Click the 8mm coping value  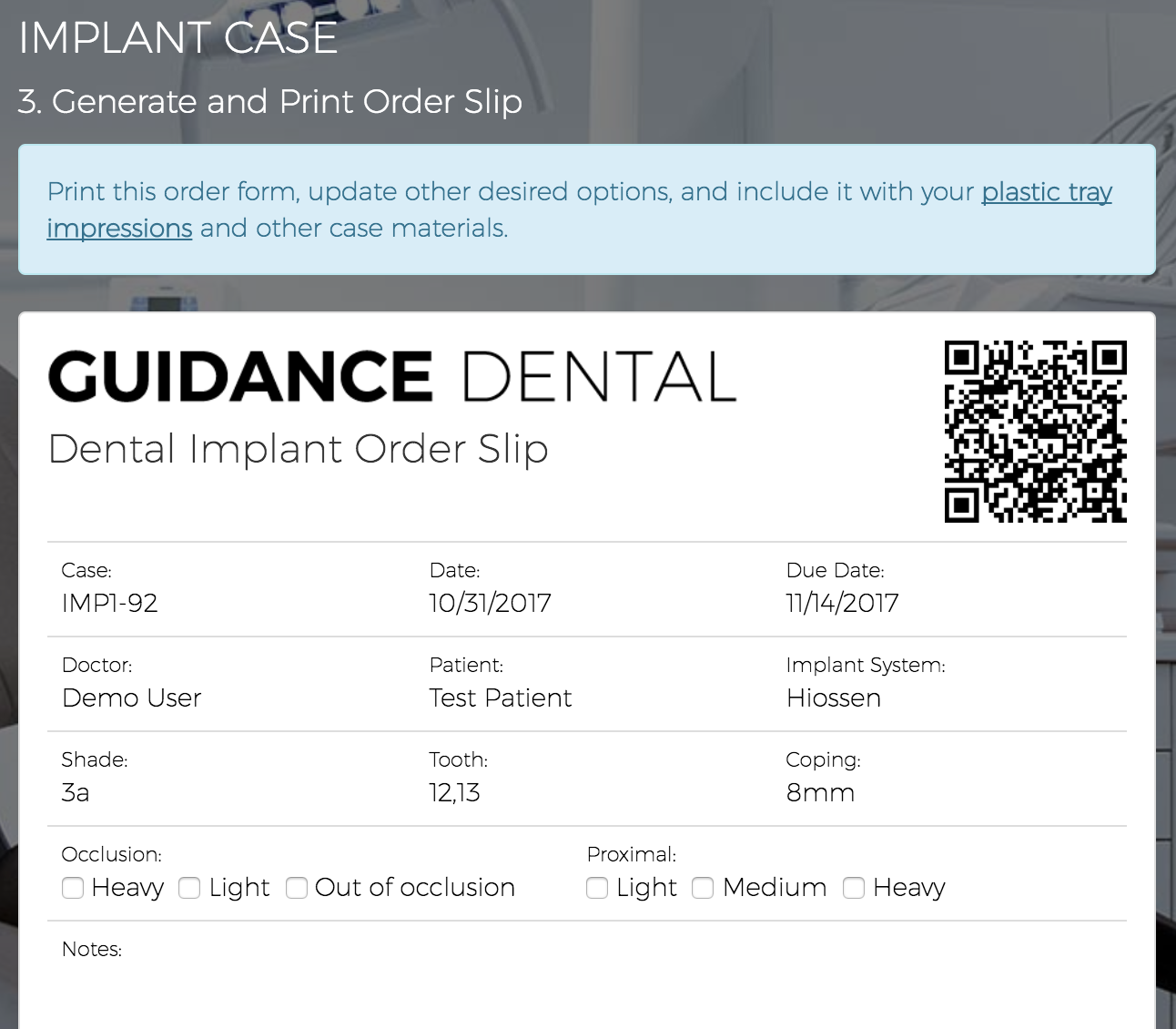coord(820,793)
